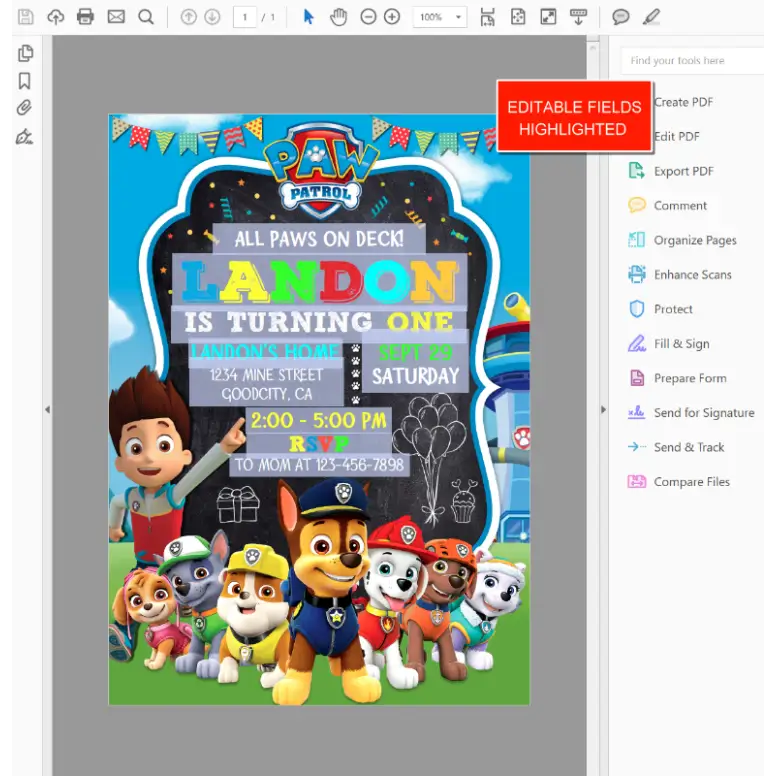Click Send & Track tool
Screen dimensions: 776x776
click(676, 447)
